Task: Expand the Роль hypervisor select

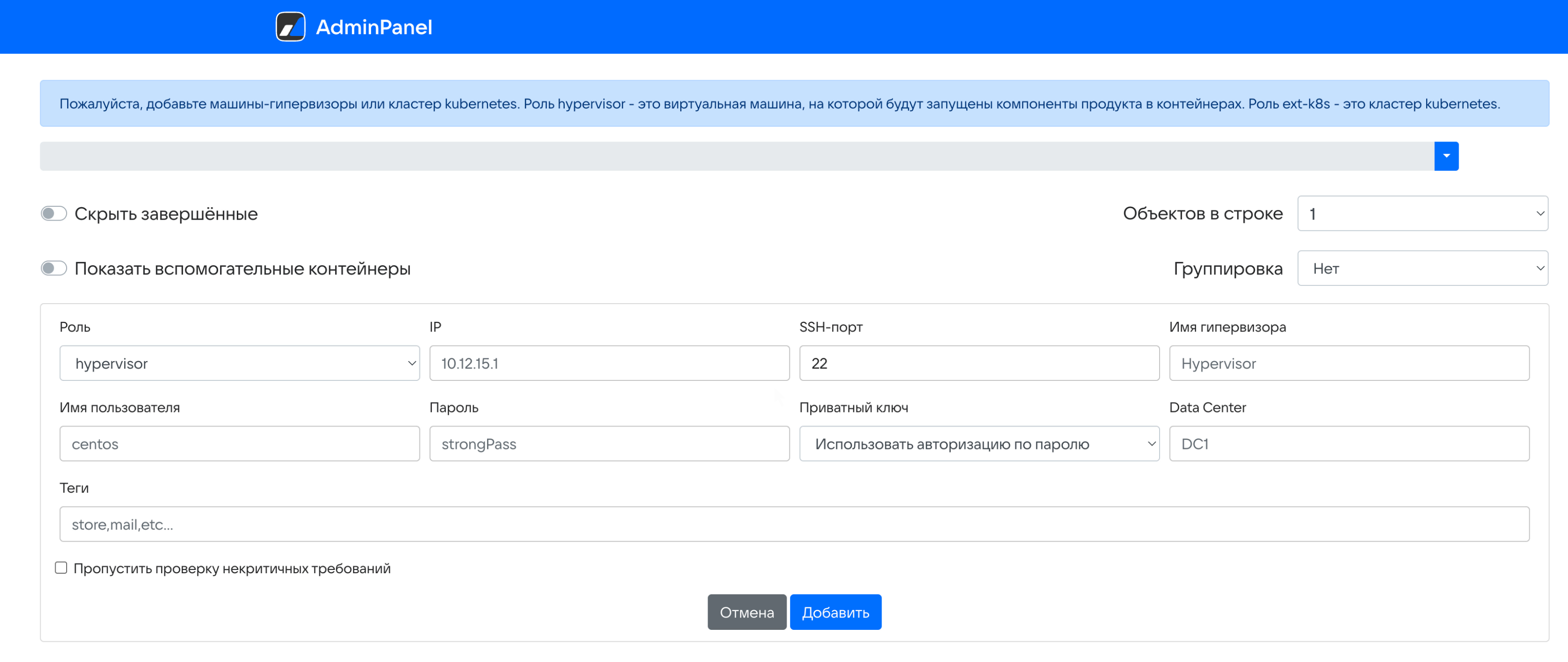Action: [x=239, y=364]
